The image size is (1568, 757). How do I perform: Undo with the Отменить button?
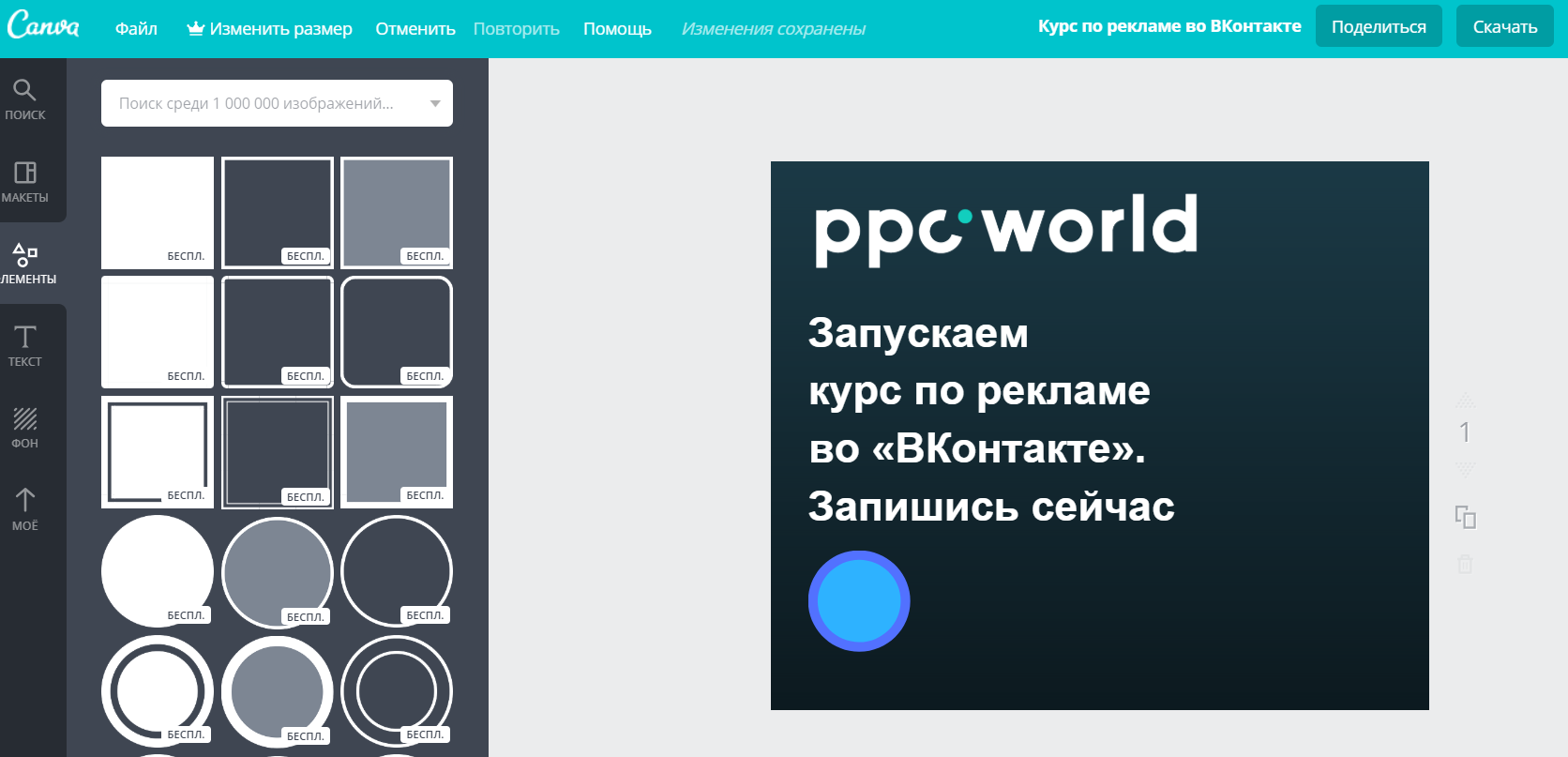pyautogui.click(x=415, y=29)
